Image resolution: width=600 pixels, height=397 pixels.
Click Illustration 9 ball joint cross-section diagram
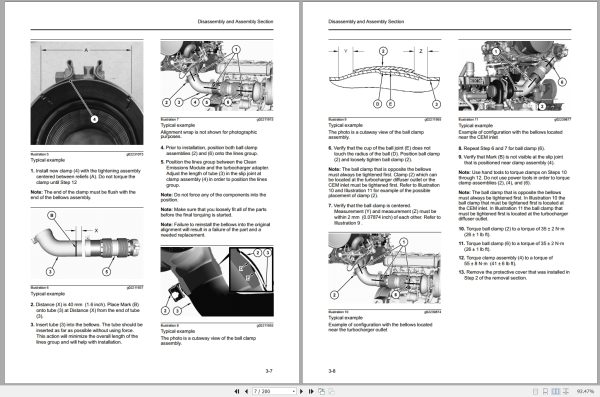point(385,77)
